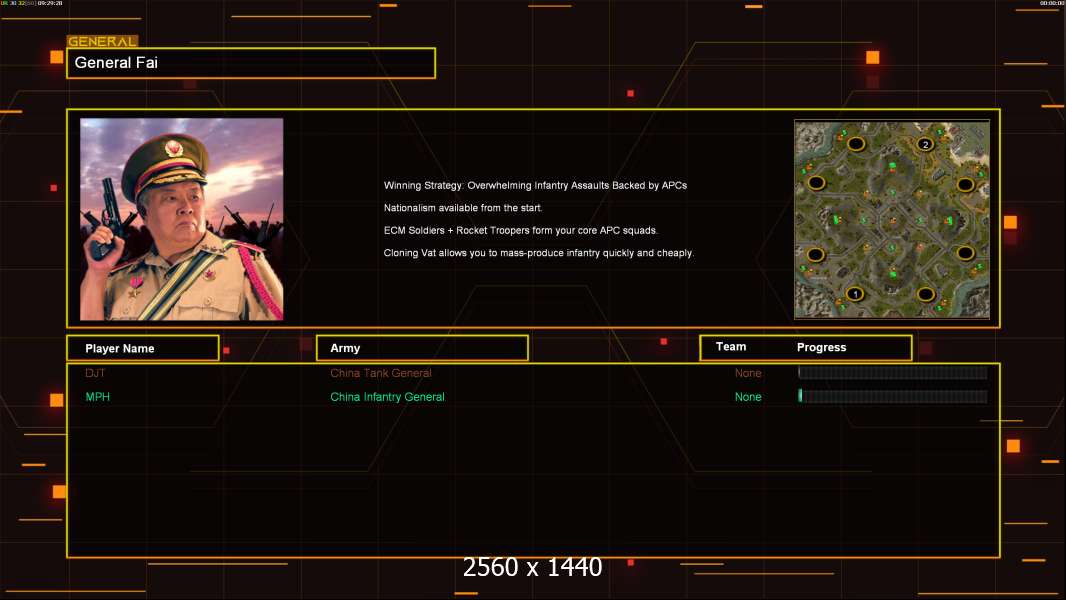Click start position 2 on the map

tap(925, 144)
